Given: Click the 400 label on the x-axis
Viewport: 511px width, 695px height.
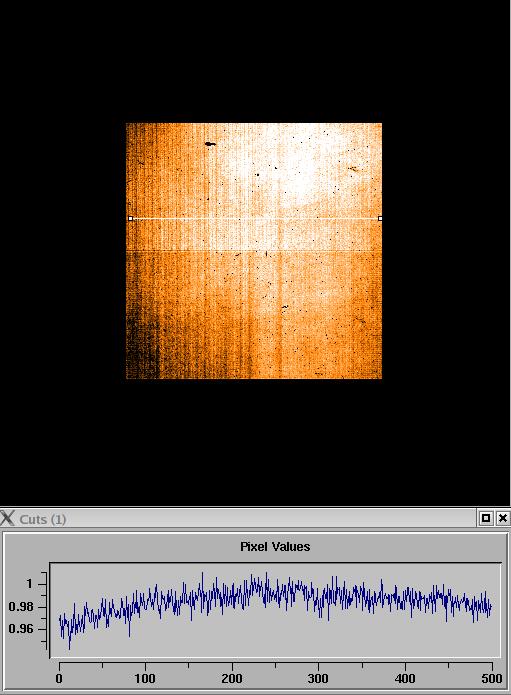Looking at the screenshot, I should click(x=405, y=679).
